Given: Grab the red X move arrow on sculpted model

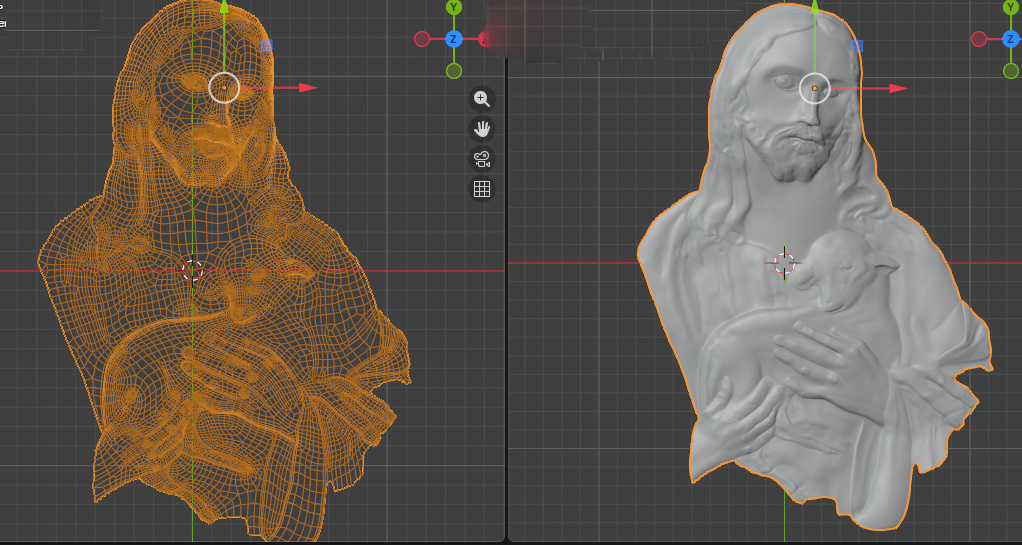Looking at the screenshot, I should (x=896, y=88).
